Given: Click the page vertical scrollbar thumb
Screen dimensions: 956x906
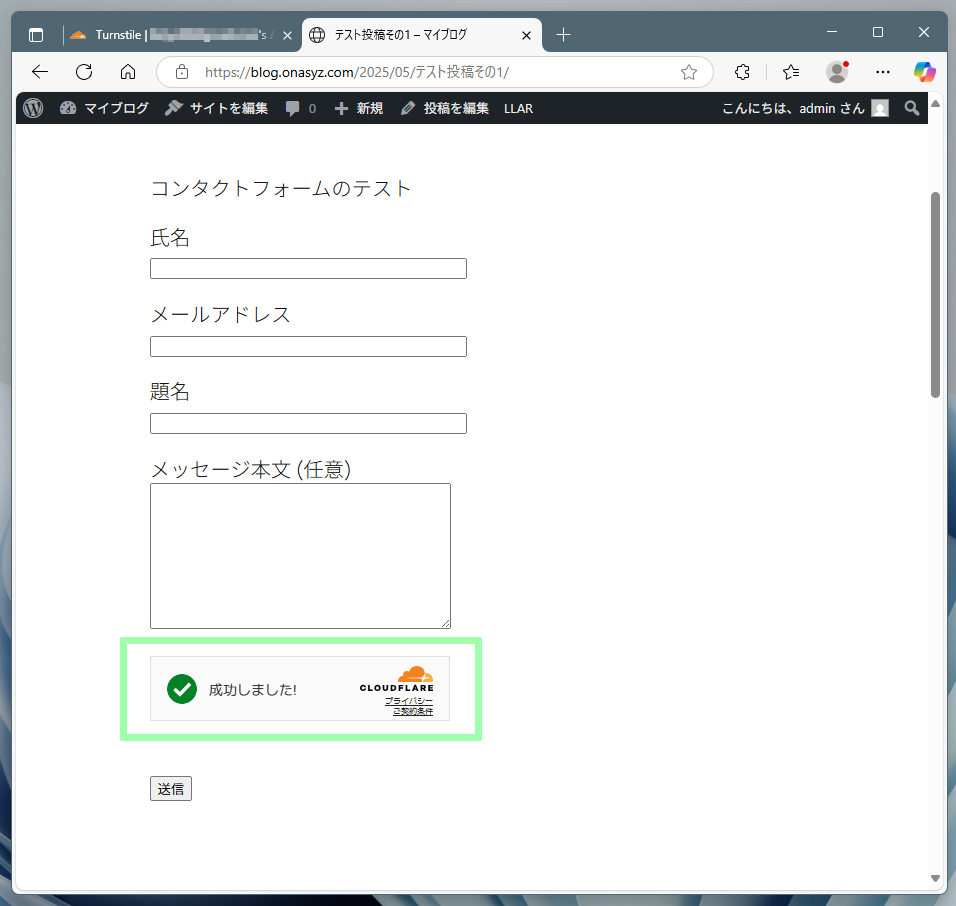Looking at the screenshot, I should (x=935, y=295).
